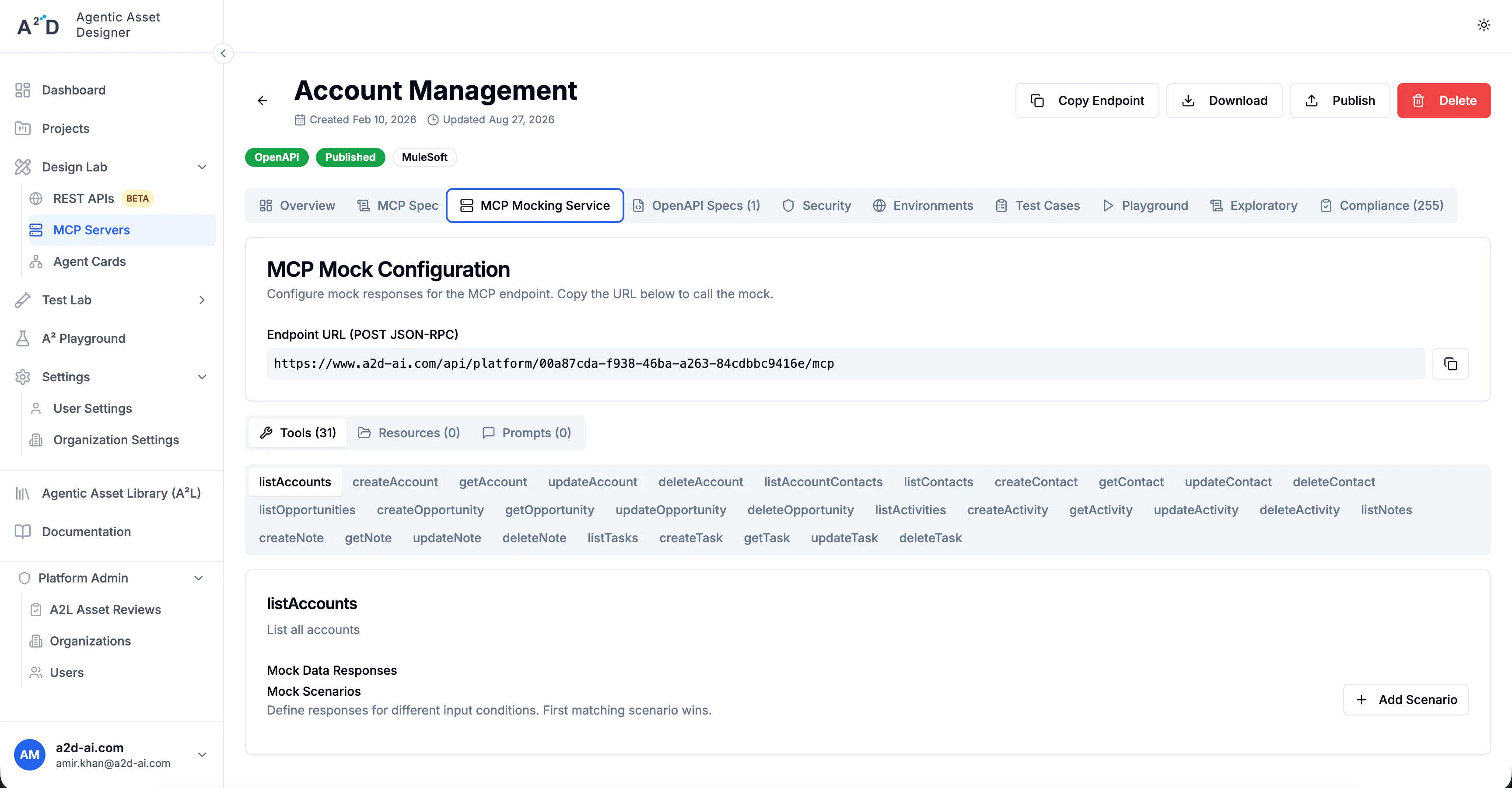Open Dashboard via its grid icon
This screenshot has height=788, width=1512.
pyautogui.click(x=22, y=90)
